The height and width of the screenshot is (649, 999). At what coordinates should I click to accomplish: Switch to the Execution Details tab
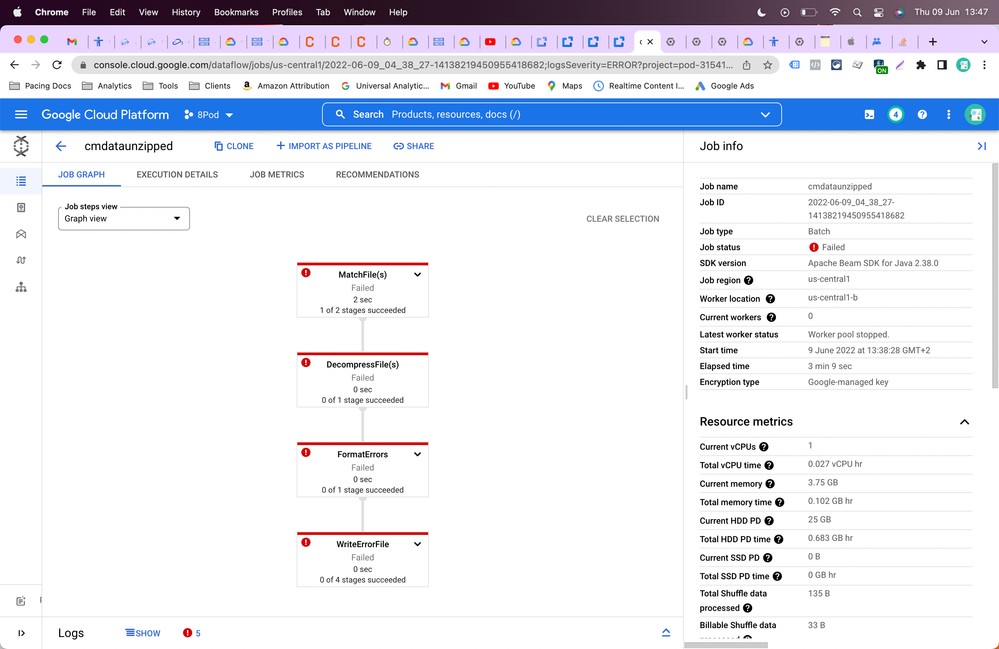click(x=177, y=175)
